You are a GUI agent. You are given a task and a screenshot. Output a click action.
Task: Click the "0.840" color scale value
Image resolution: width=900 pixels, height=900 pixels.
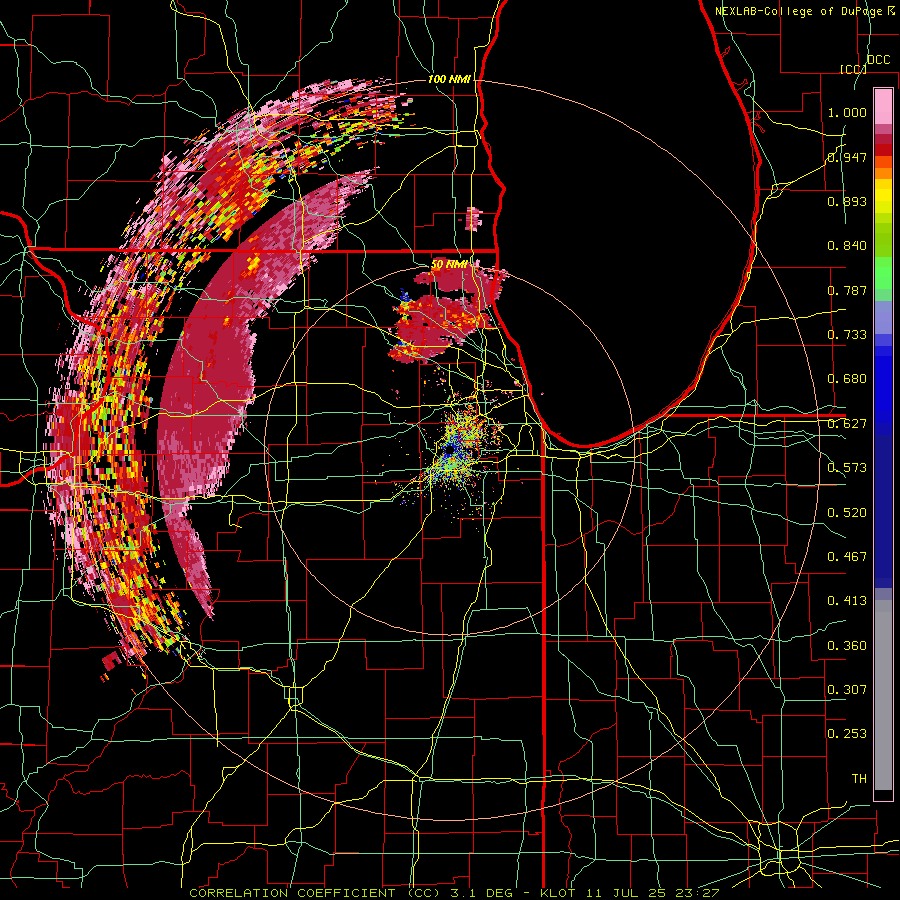coord(847,246)
